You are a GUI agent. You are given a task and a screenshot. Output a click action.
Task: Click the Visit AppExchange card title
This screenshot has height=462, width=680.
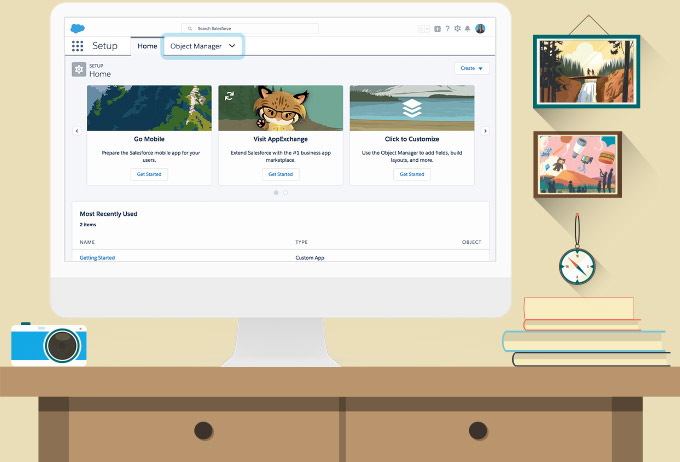[281, 139]
